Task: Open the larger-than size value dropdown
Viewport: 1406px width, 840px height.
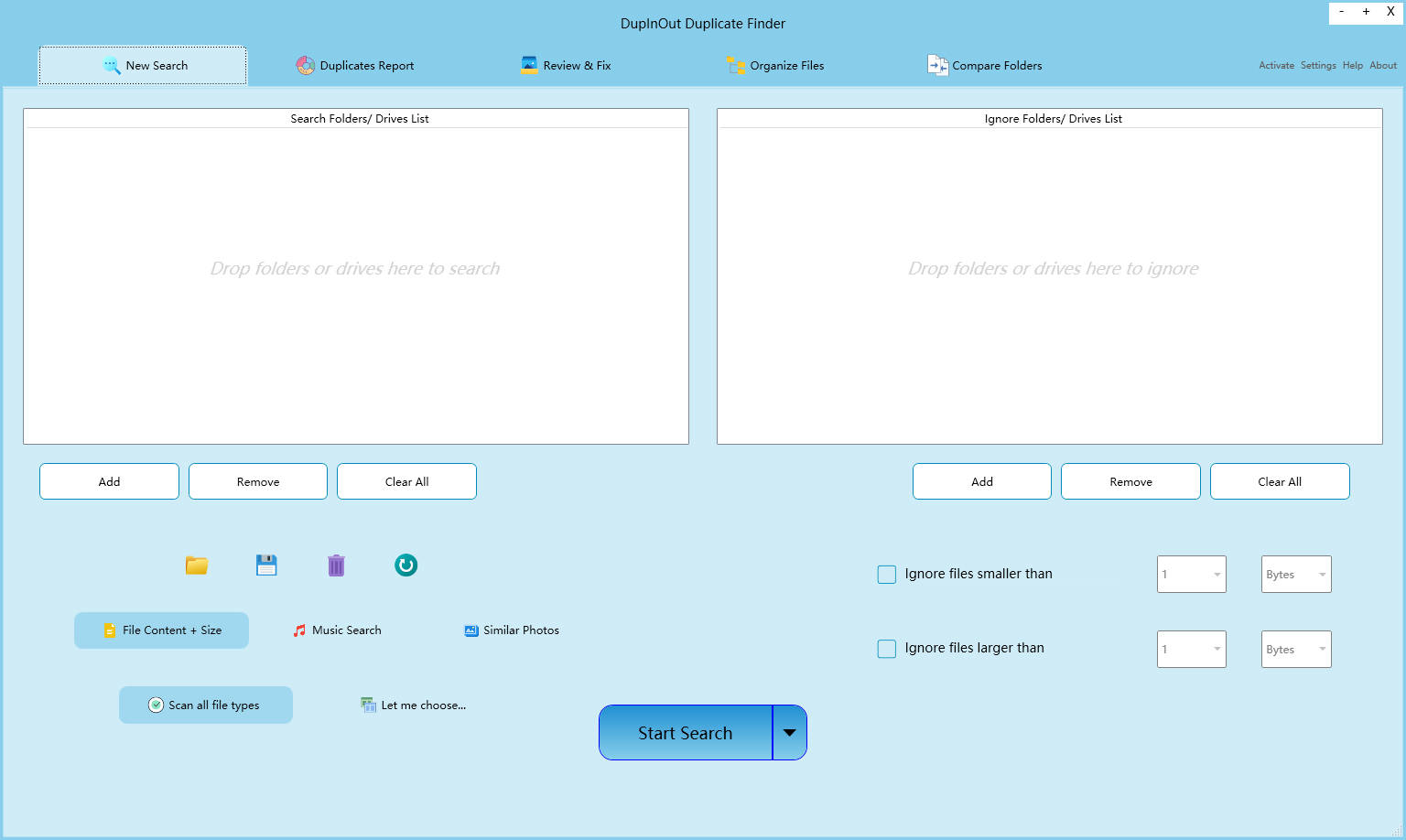Action: (1192, 650)
